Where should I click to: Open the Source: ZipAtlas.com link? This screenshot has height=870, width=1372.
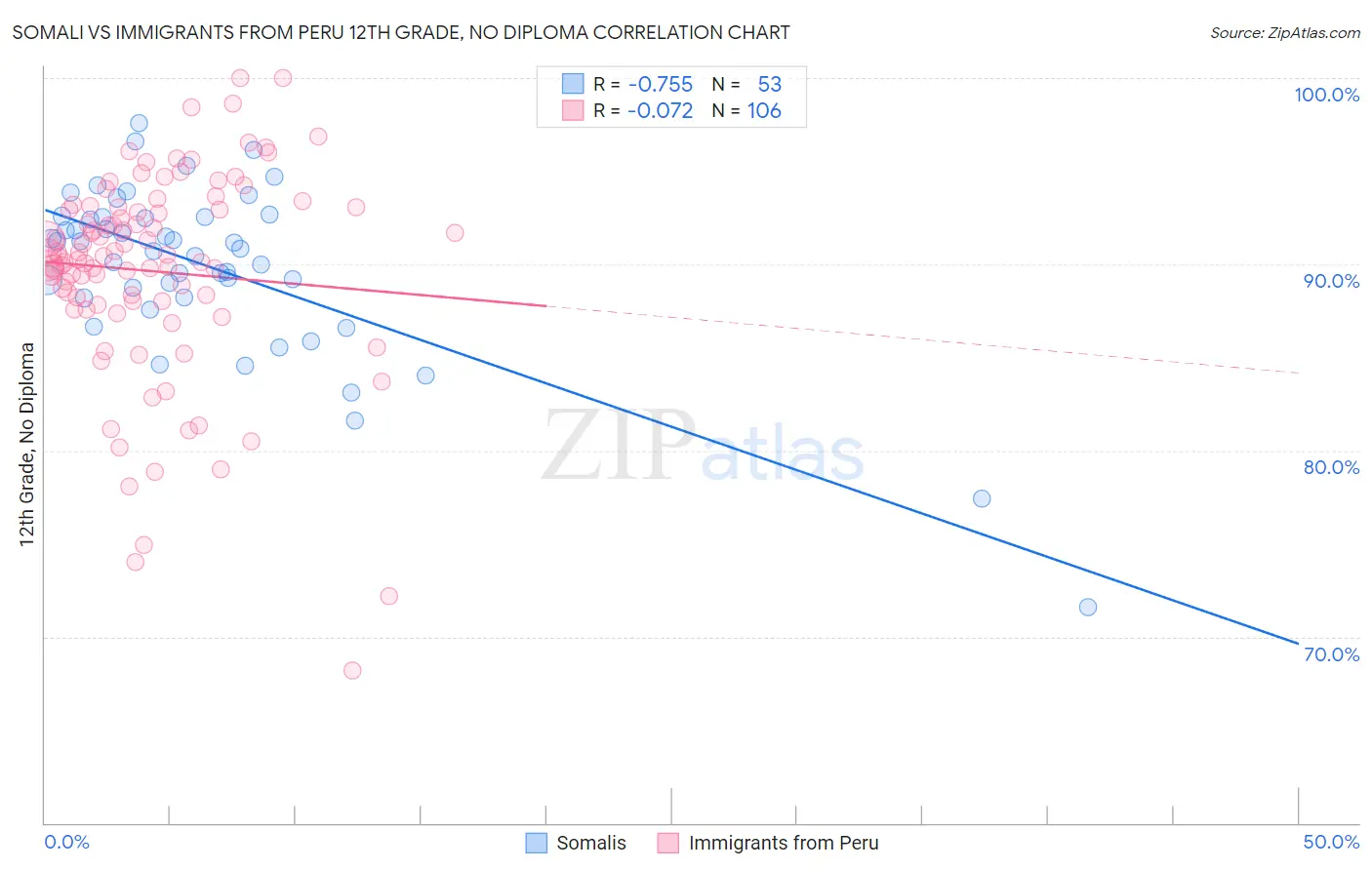(1285, 32)
